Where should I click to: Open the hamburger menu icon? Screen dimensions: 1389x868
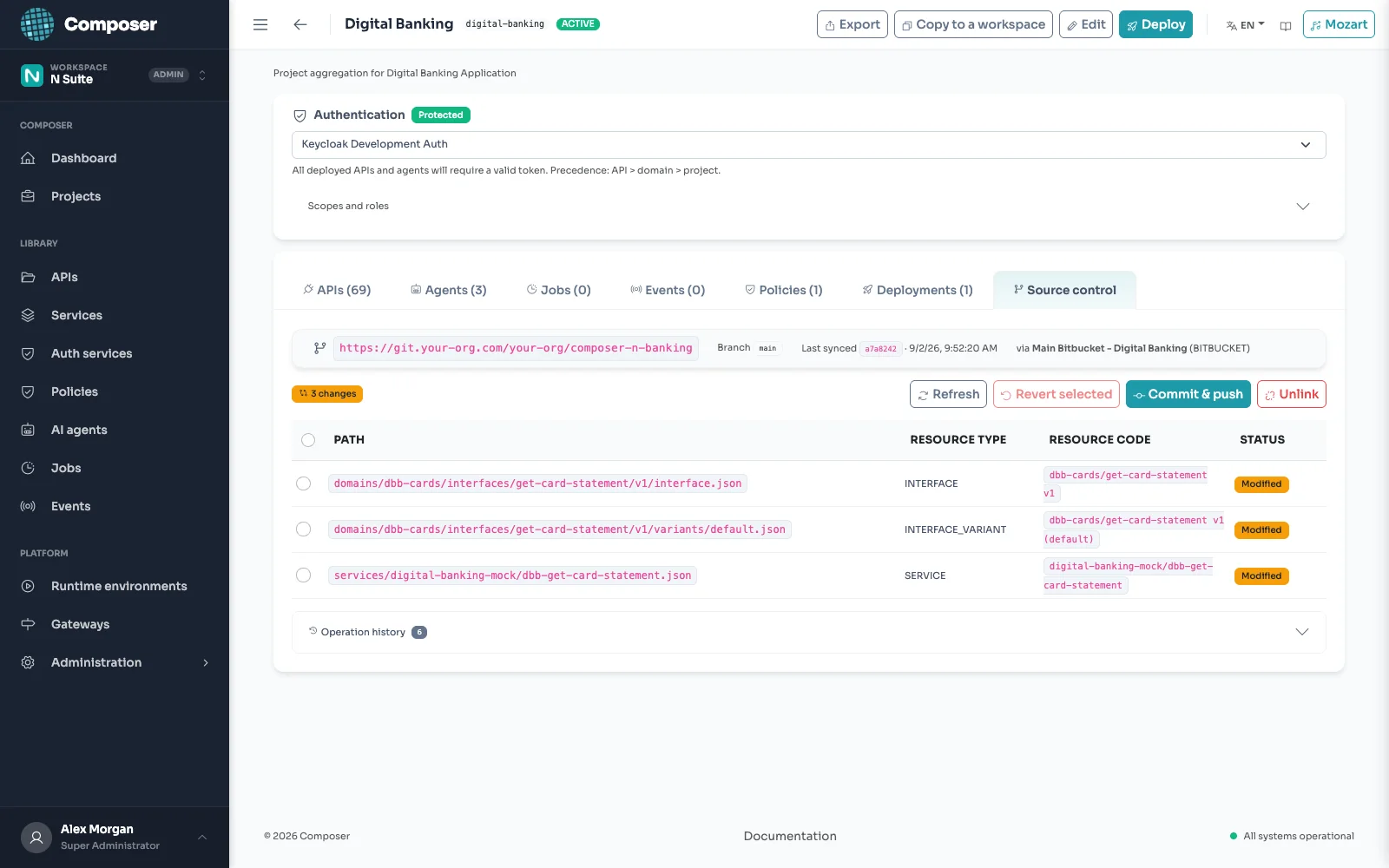260,24
